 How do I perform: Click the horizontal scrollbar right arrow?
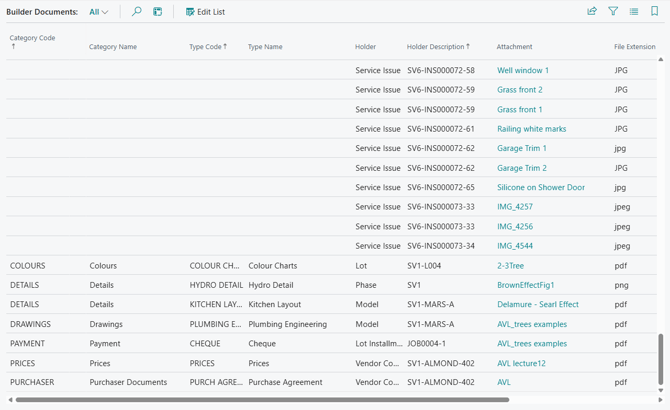(x=661, y=400)
